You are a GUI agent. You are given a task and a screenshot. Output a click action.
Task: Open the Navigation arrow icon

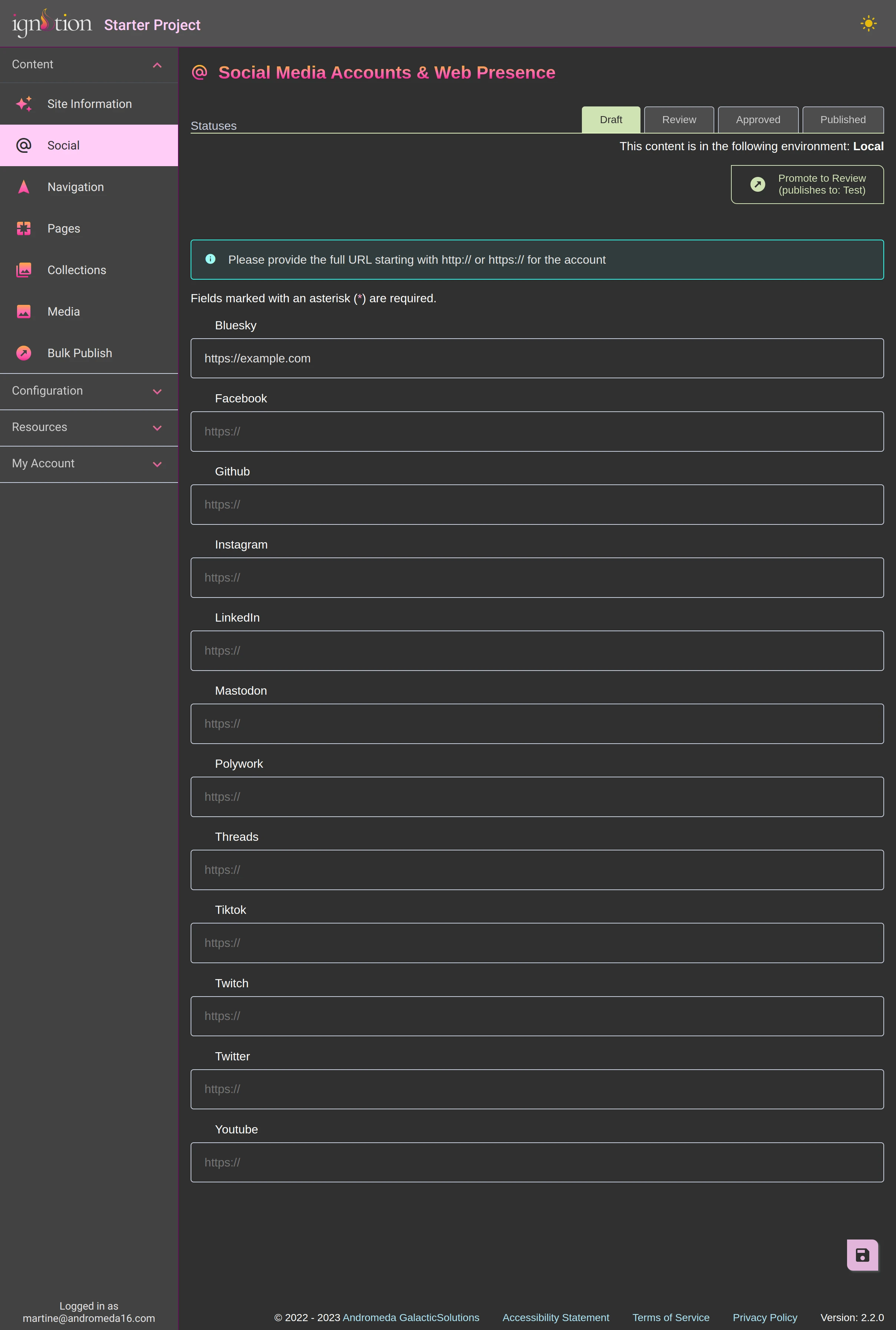(x=24, y=187)
